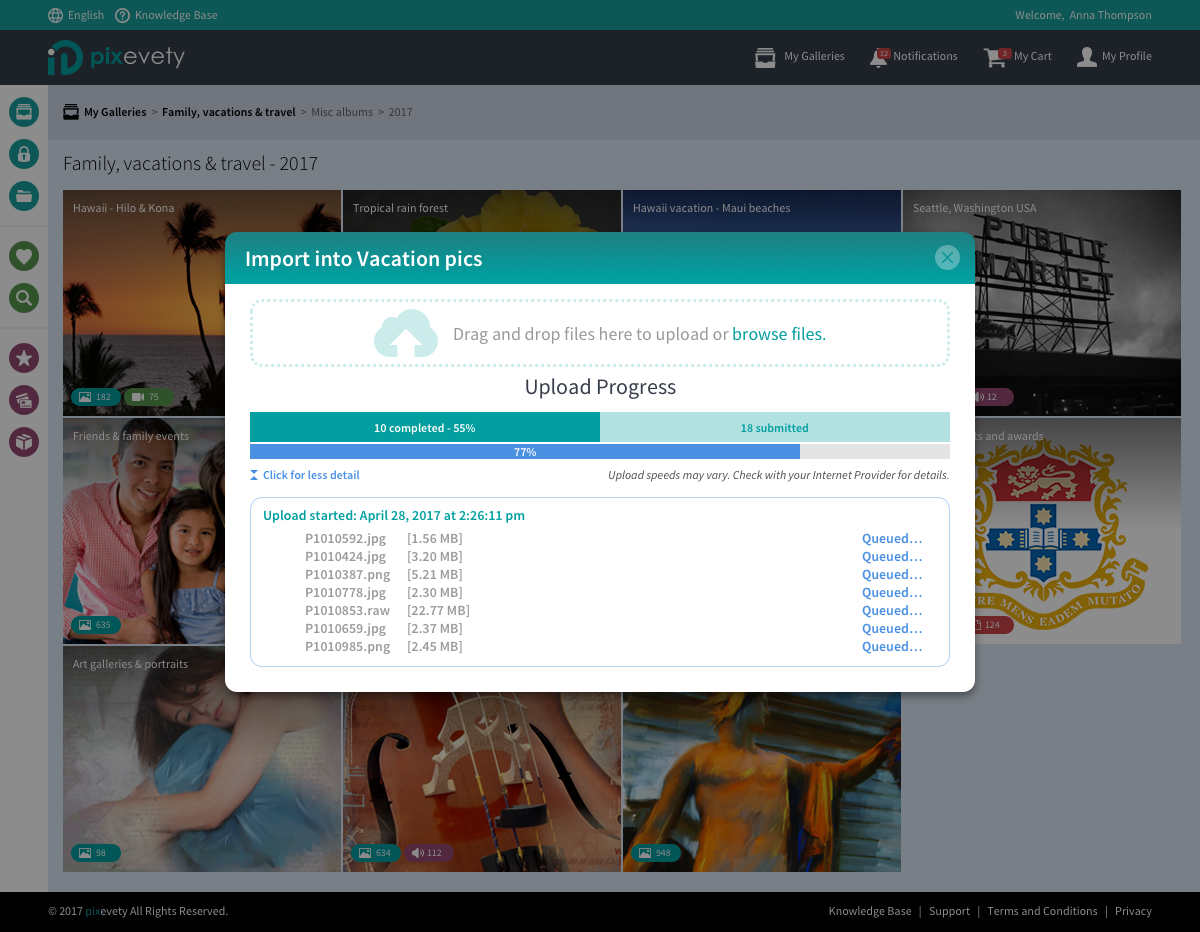Open My Cart in top navigation

1033,57
